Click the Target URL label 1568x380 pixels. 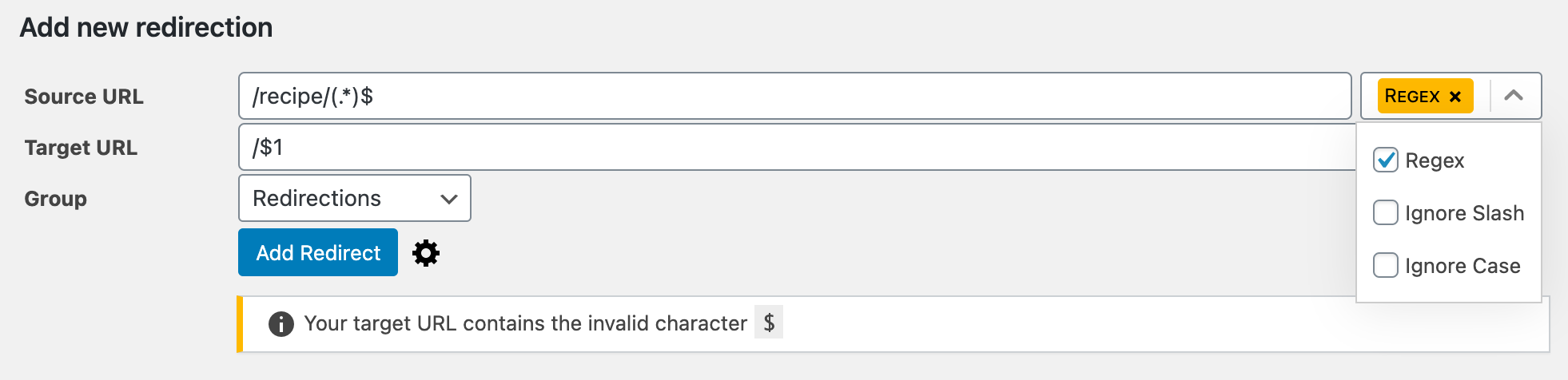(x=81, y=148)
